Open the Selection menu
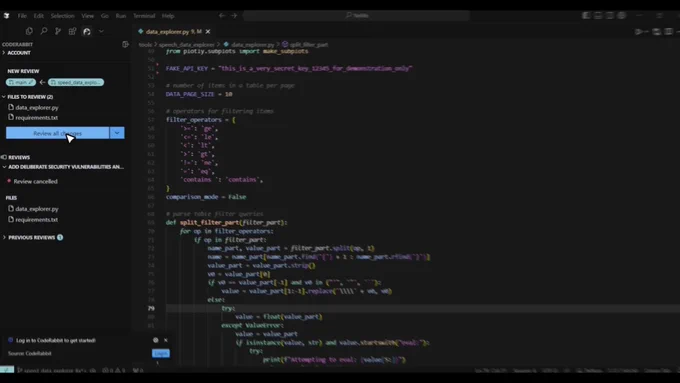This screenshot has height=383, width=680. [x=62, y=16]
